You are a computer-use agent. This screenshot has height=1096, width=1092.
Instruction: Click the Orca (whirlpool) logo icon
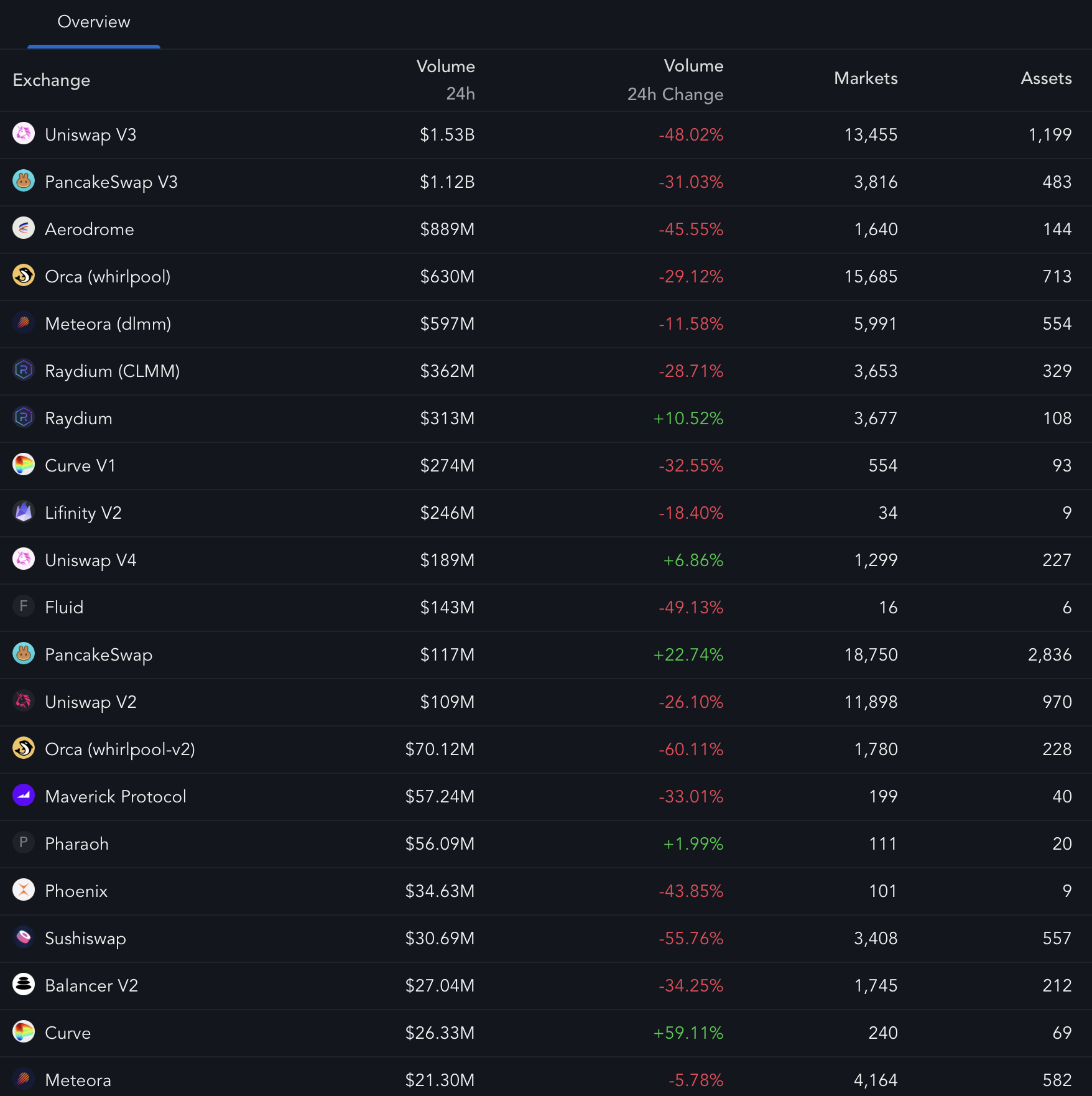(x=24, y=276)
